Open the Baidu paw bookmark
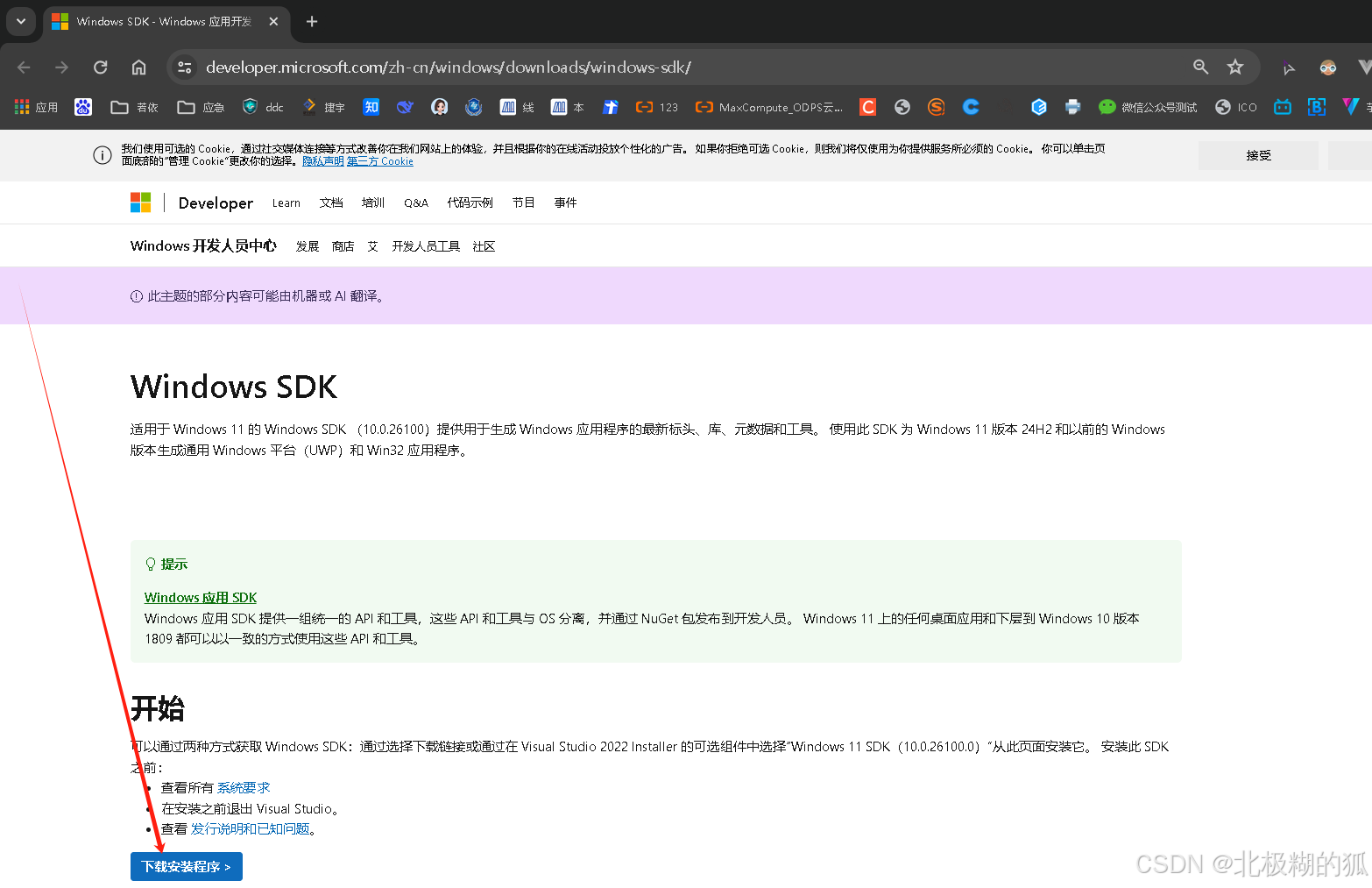1372x888 pixels. [x=83, y=107]
